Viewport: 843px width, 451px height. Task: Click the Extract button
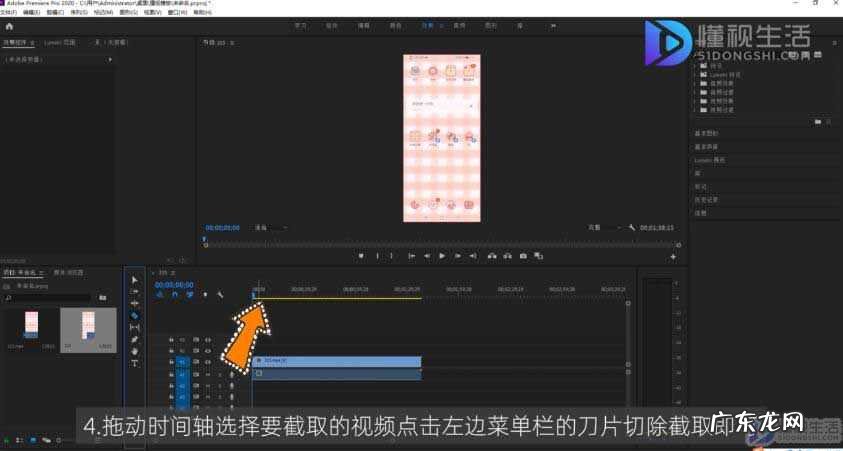pos(508,256)
